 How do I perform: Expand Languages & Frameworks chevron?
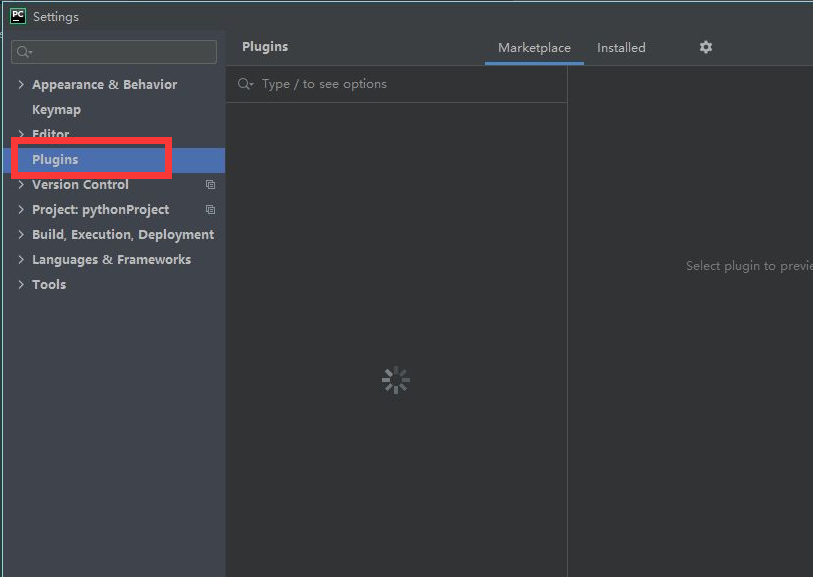(x=21, y=259)
